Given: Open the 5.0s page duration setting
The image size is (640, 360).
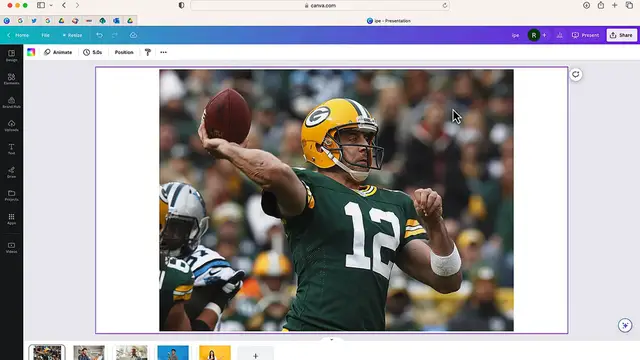Looking at the screenshot, I should click(x=93, y=52).
